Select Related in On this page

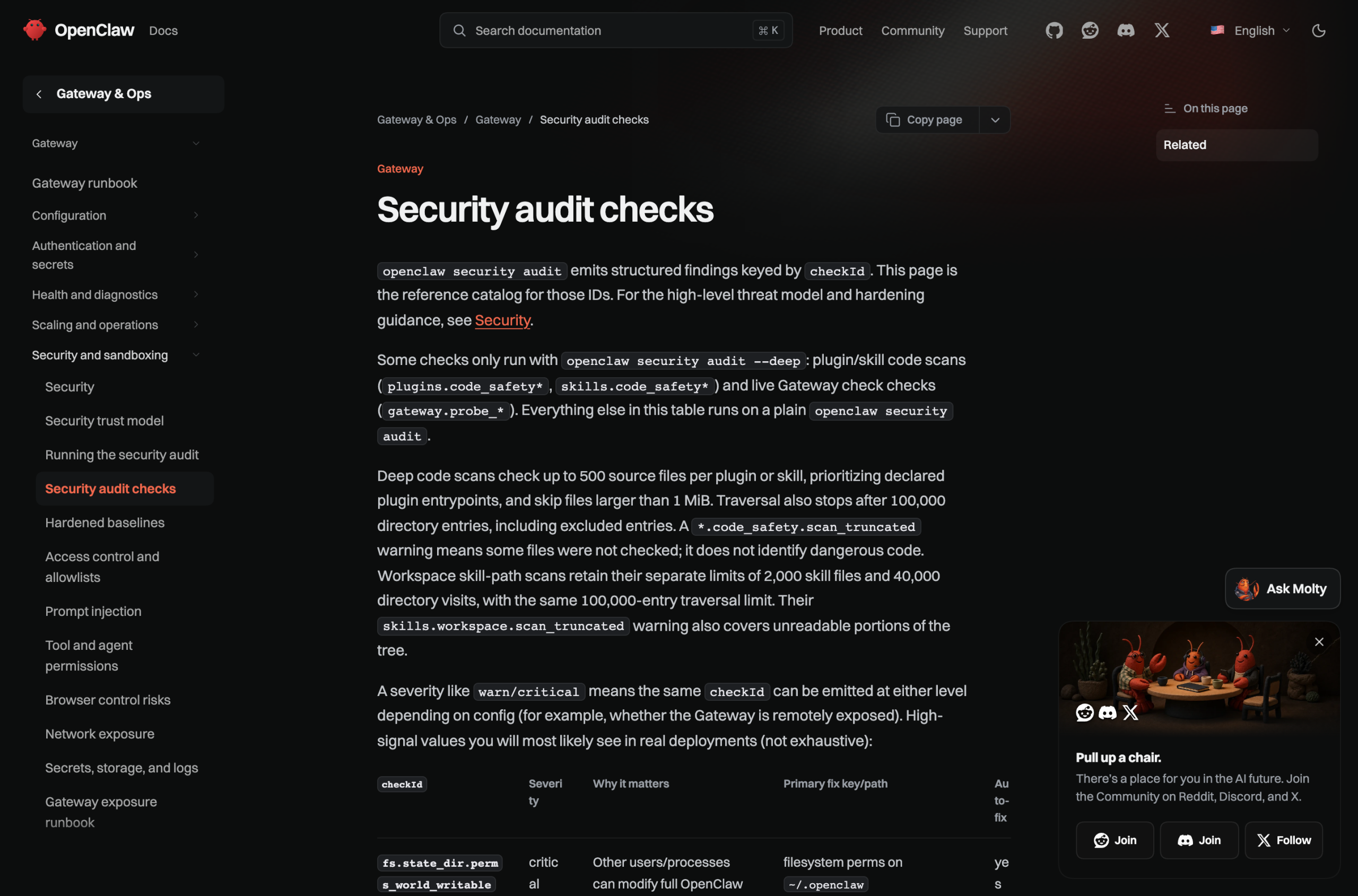pyautogui.click(x=1237, y=145)
